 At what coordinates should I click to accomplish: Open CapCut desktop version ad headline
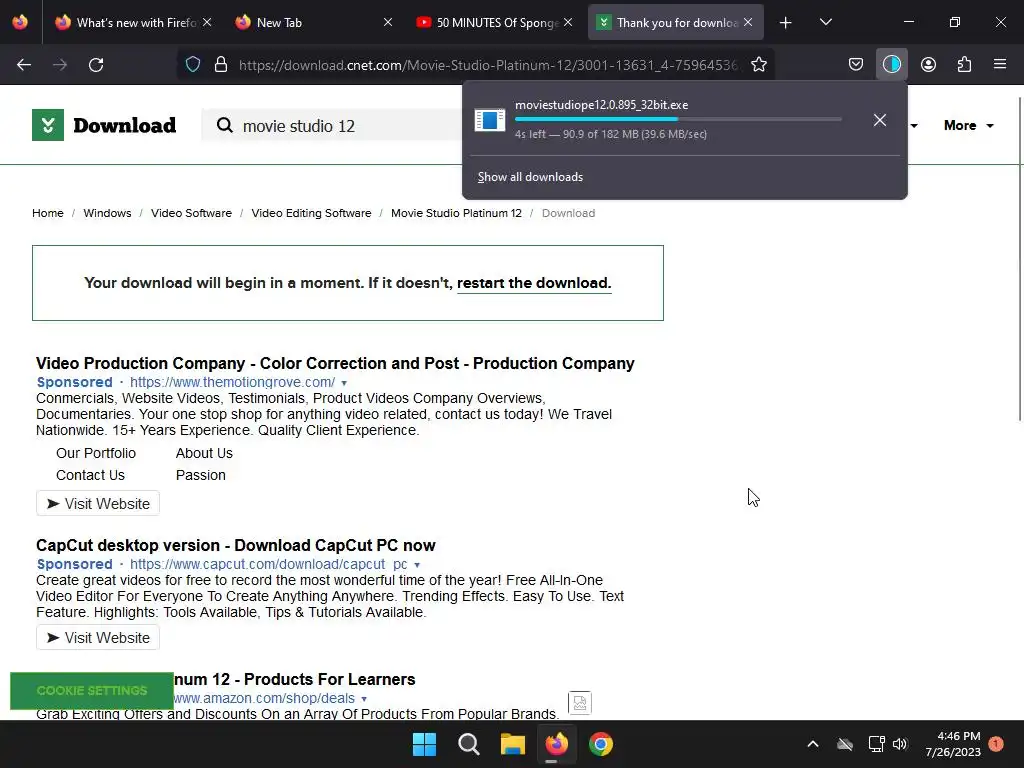click(x=236, y=545)
